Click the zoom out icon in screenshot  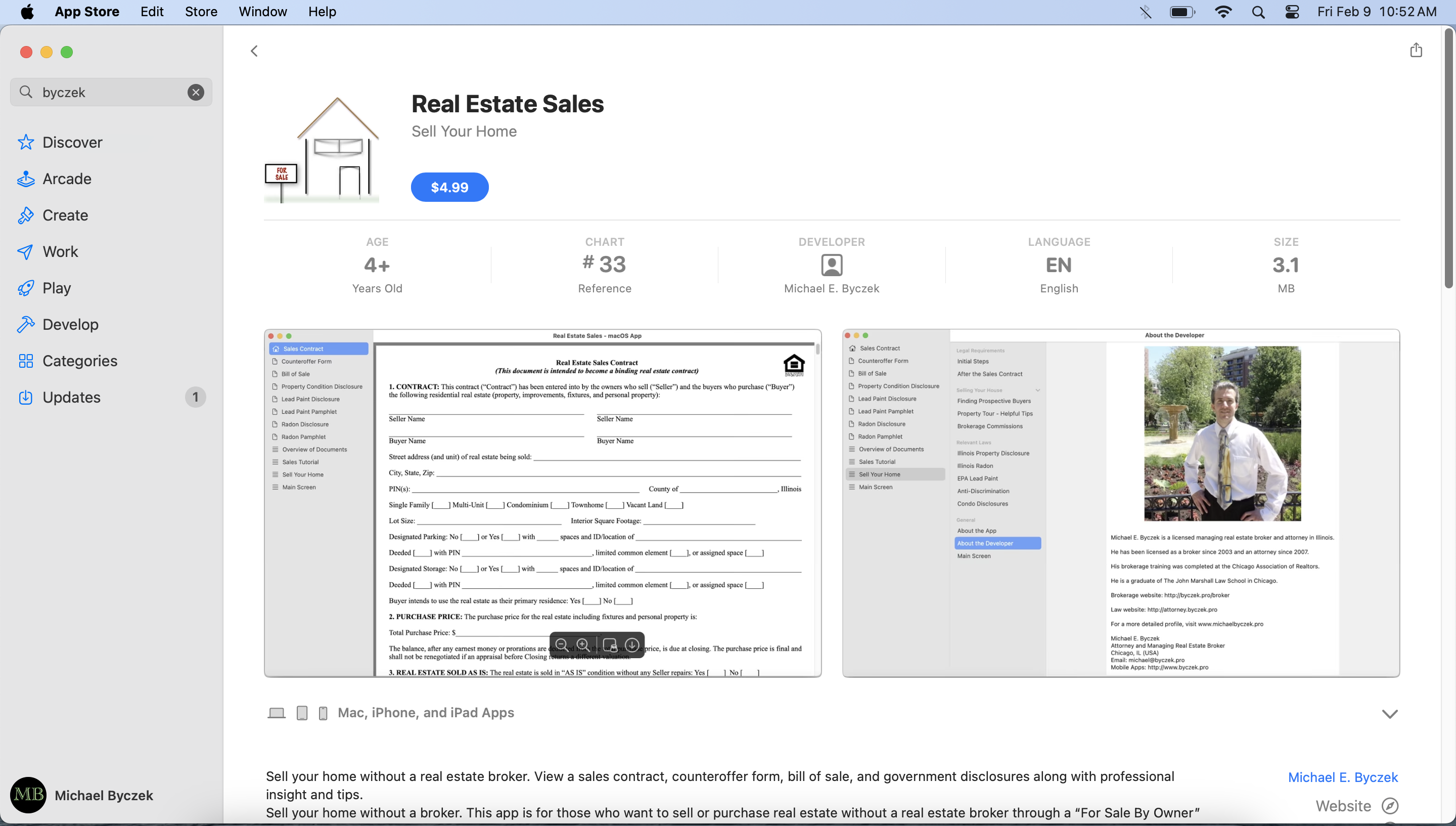coord(561,644)
